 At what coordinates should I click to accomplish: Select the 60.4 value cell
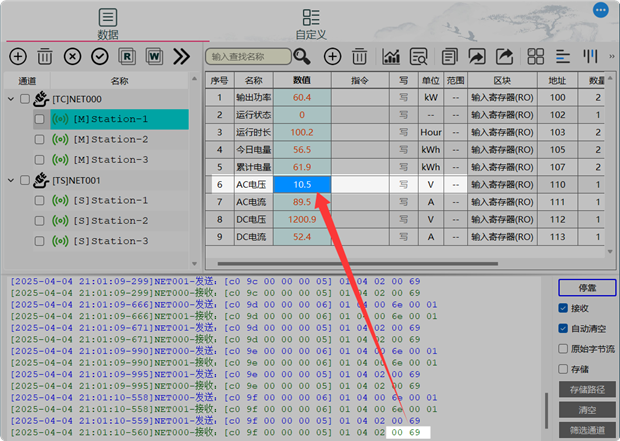click(302, 97)
